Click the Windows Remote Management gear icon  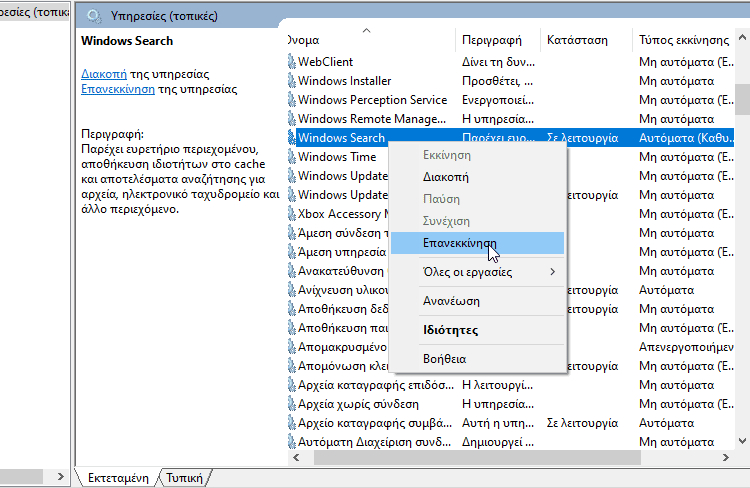pos(292,119)
